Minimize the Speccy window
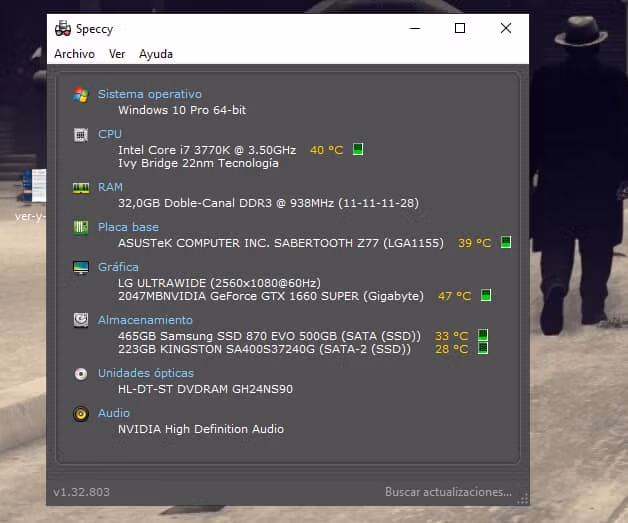This screenshot has height=523, width=628. tap(415, 28)
